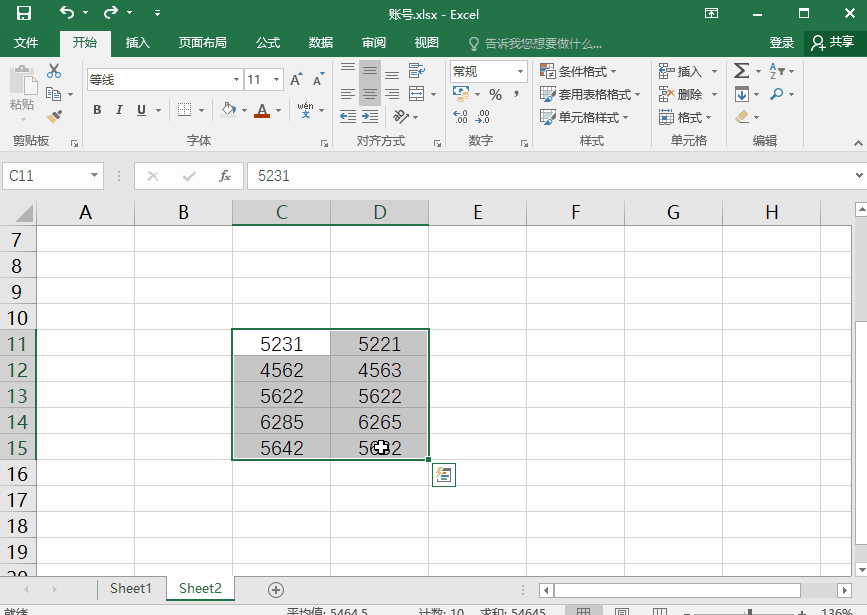The image size is (867, 615).
Task: Switch to the Sheet1 worksheet tab
Action: 130,589
